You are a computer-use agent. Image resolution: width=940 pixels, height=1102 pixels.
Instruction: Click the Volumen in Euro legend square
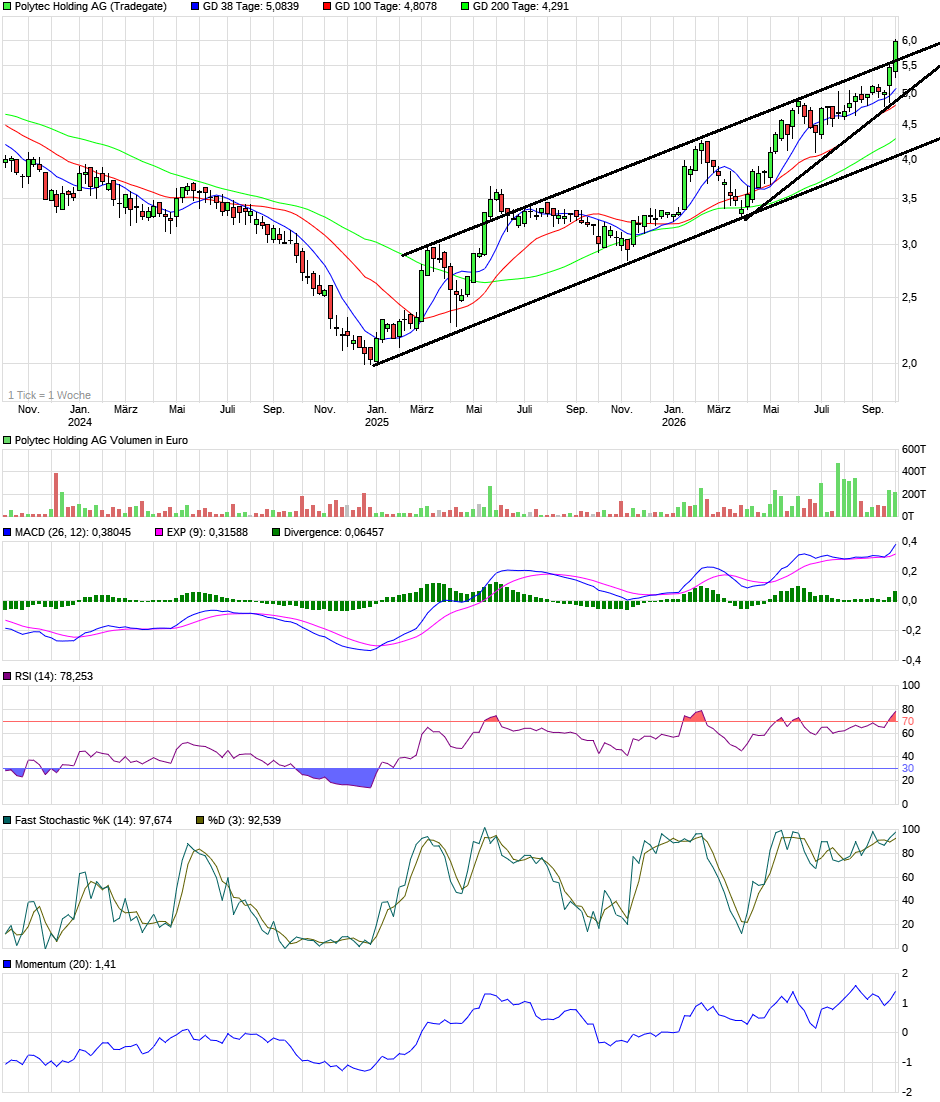(x=8, y=441)
